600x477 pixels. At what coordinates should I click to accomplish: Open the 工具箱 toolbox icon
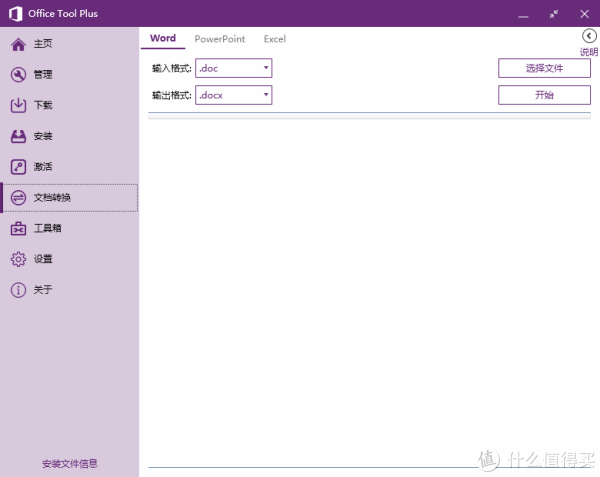[x=18, y=228]
